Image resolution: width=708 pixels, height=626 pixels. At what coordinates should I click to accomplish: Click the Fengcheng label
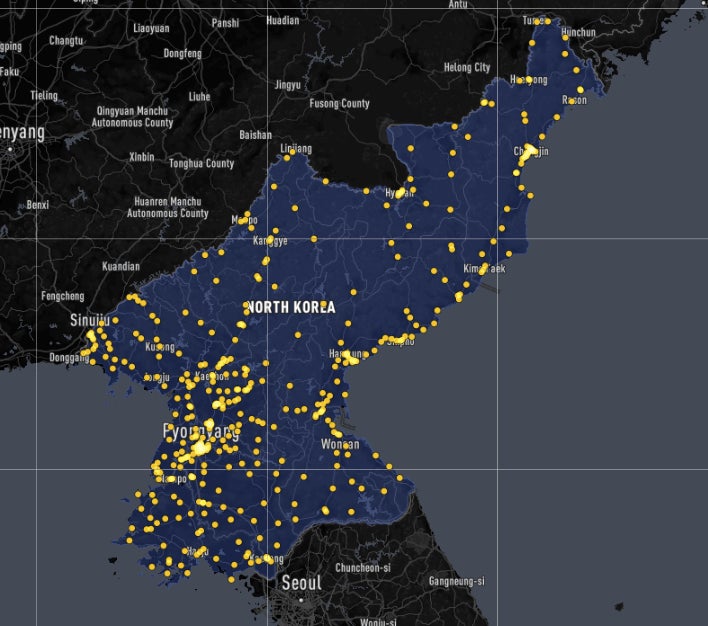point(63,296)
